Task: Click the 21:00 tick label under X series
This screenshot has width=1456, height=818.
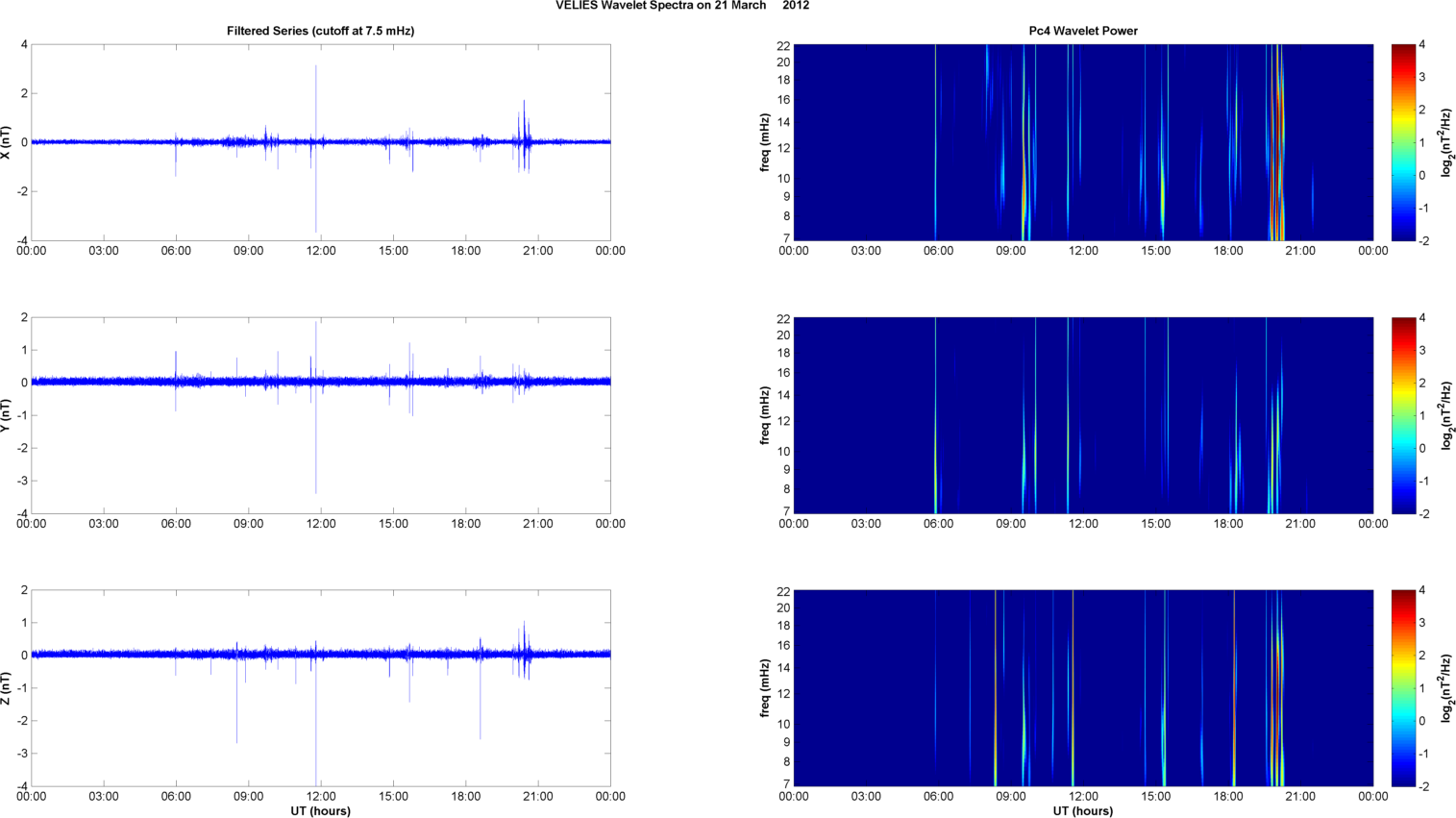Action: pos(537,251)
